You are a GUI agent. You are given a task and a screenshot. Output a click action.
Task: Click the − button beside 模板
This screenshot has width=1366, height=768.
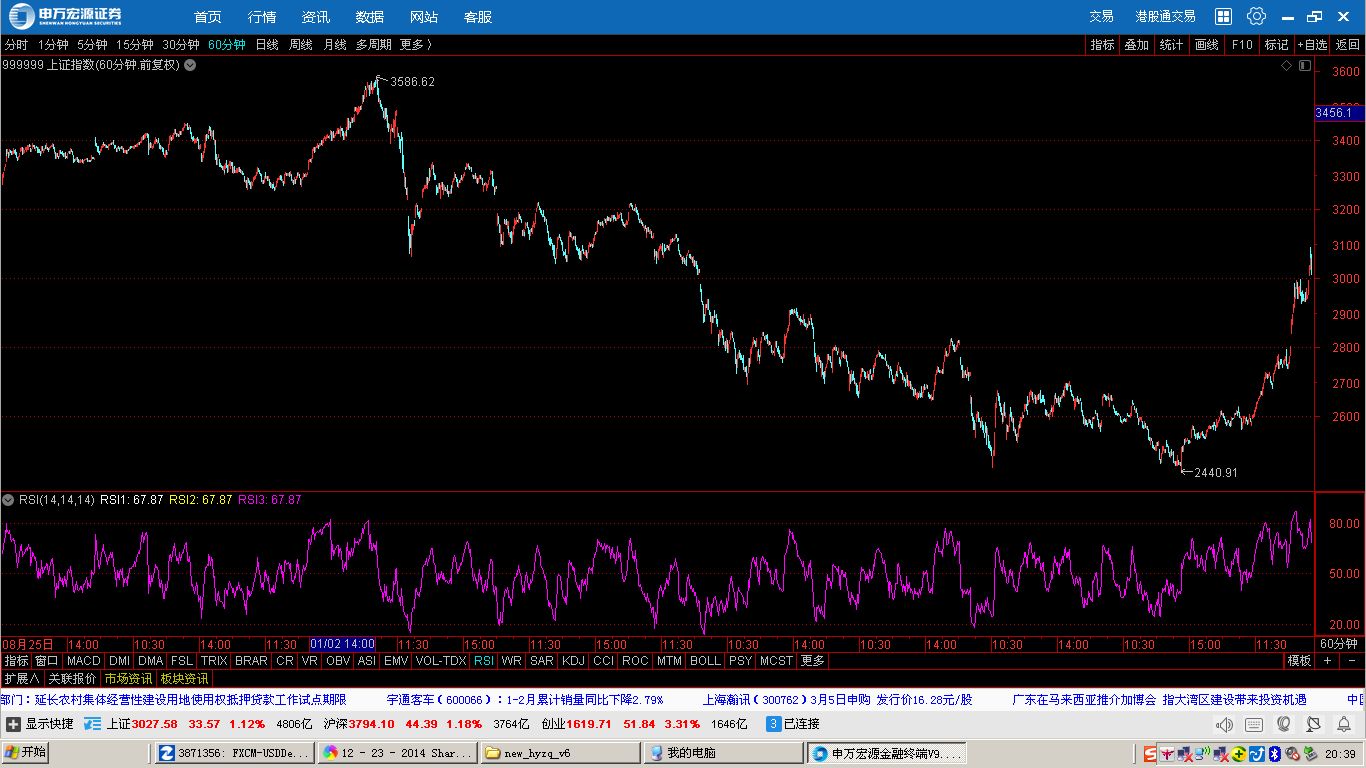point(1352,661)
